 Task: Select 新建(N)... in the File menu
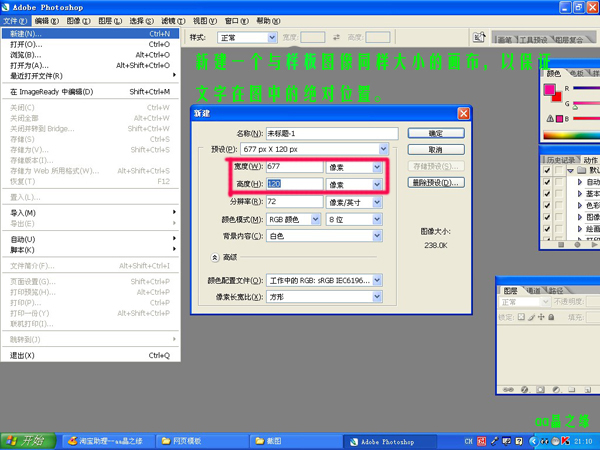click(90, 34)
